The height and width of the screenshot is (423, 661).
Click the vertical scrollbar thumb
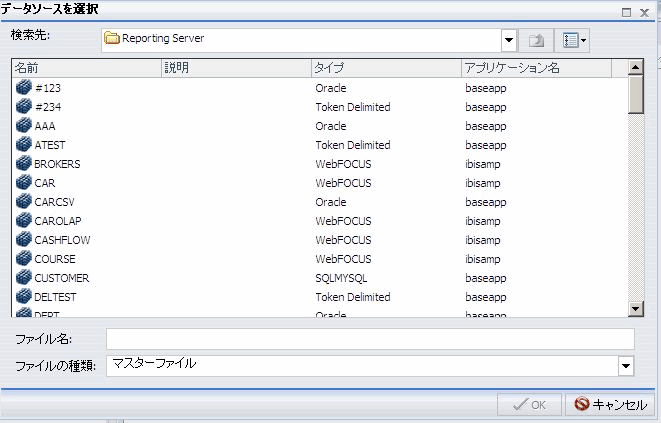click(636, 94)
